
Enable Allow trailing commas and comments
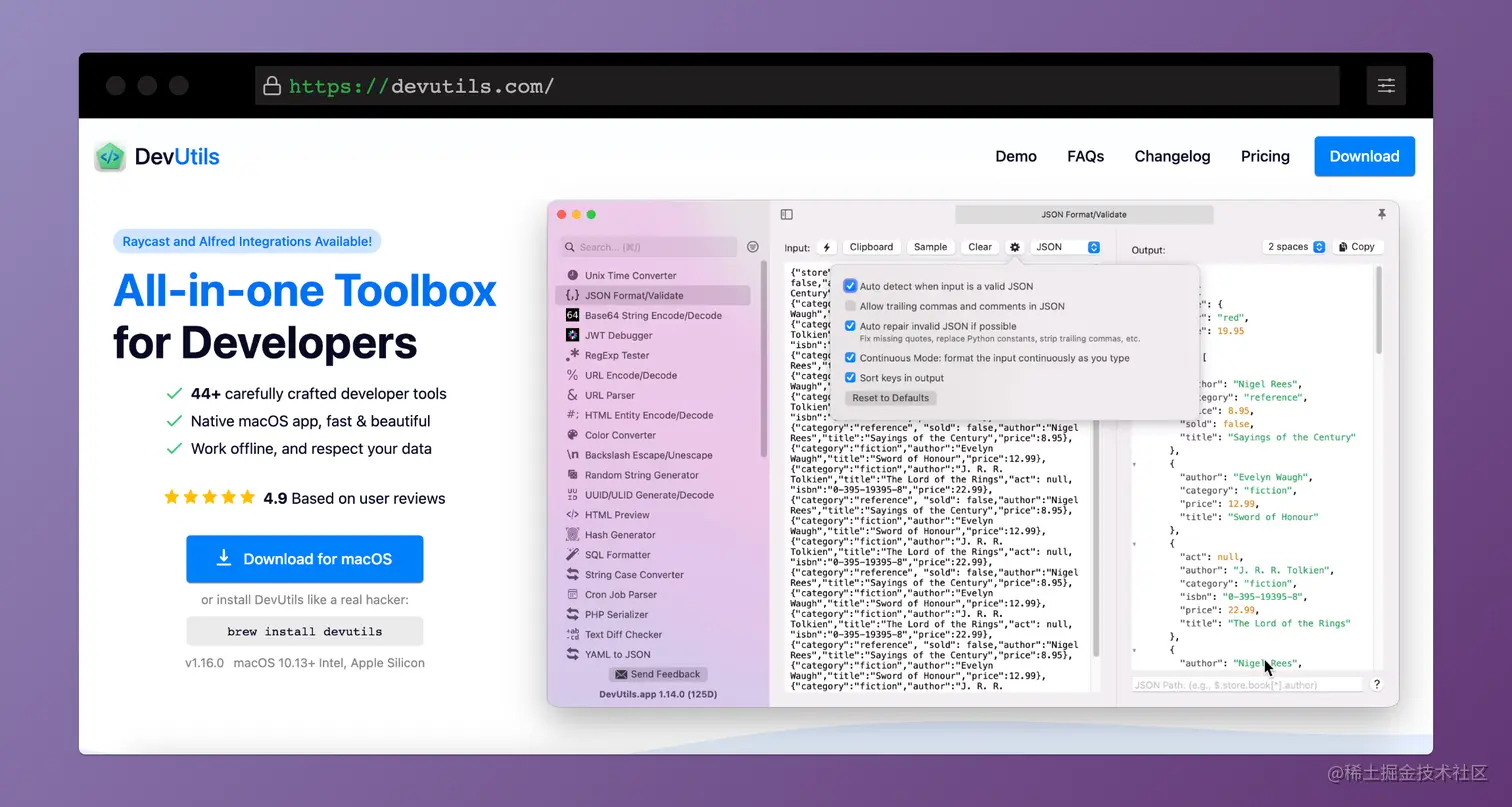850,306
